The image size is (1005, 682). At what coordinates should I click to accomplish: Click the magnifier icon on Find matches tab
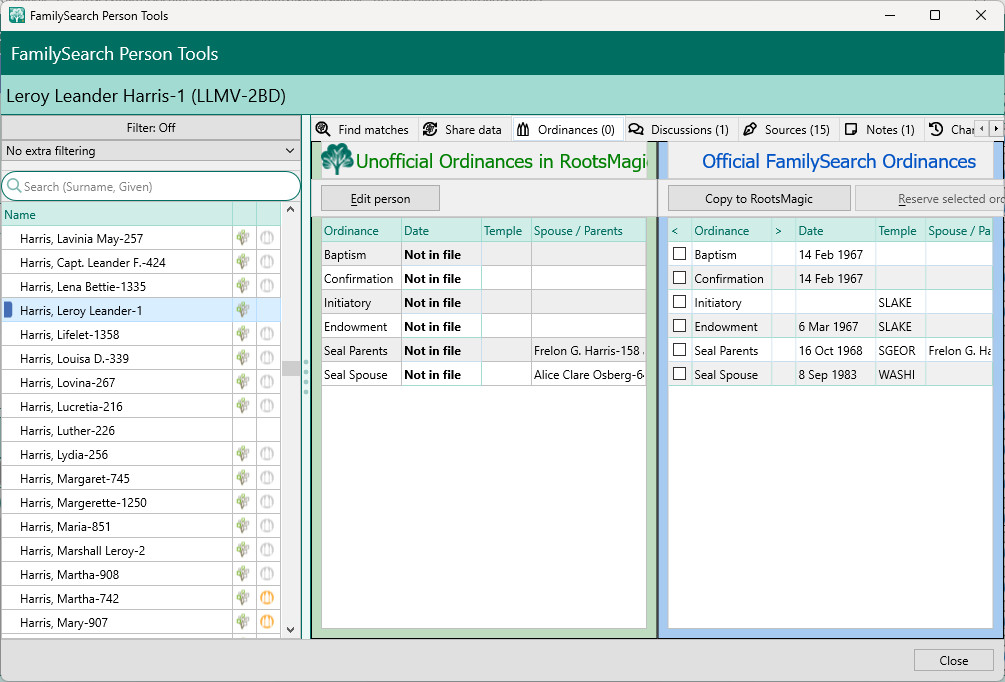click(x=323, y=129)
